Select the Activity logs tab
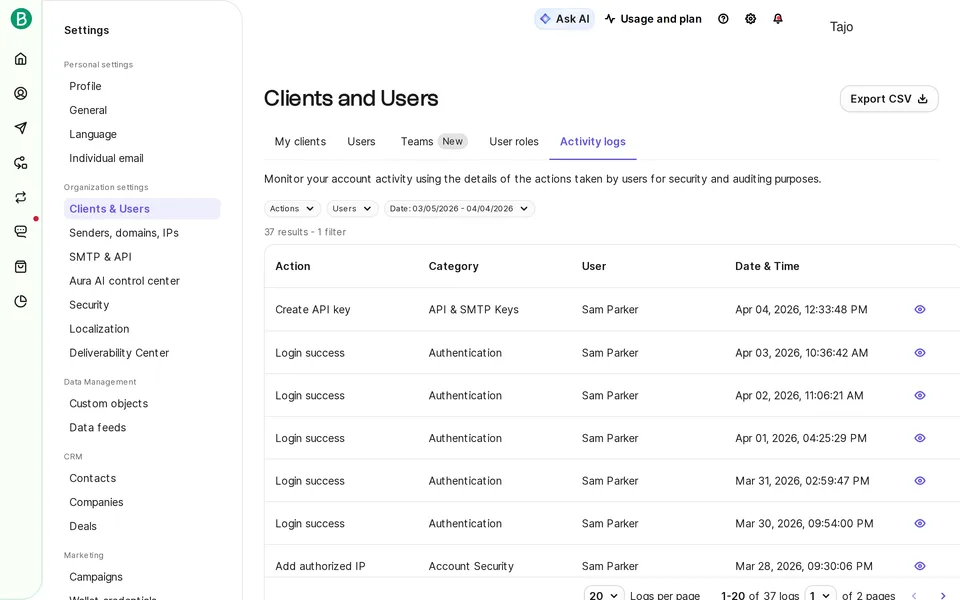This screenshot has width=960, height=600. 593,141
